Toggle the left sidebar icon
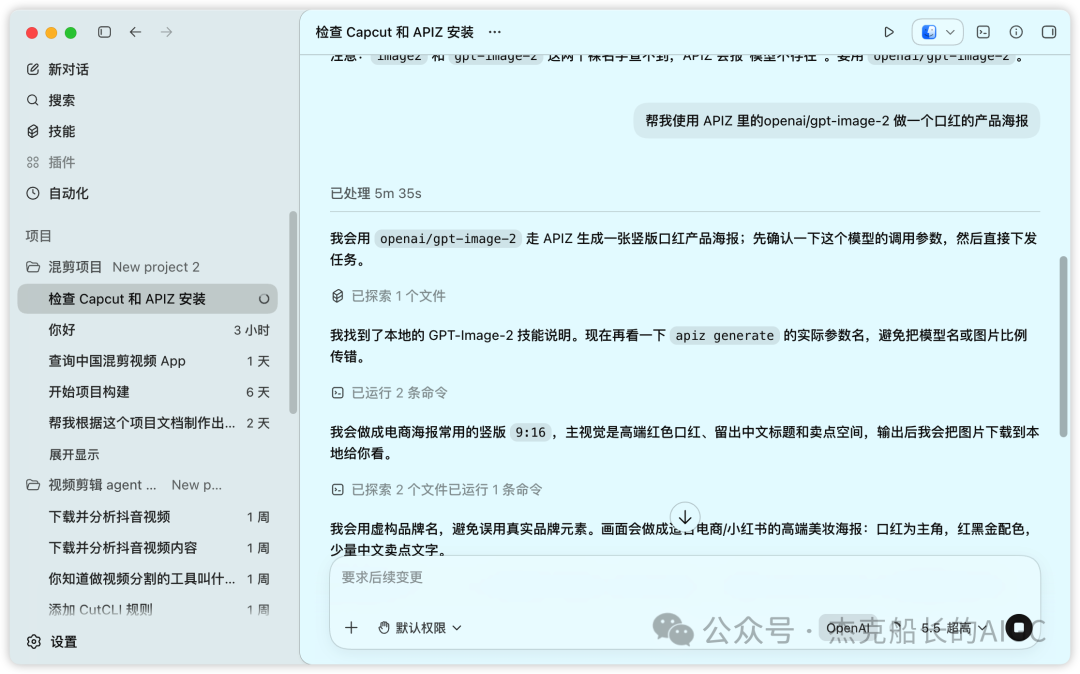This screenshot has width=1080, height=674. point(104,32)
